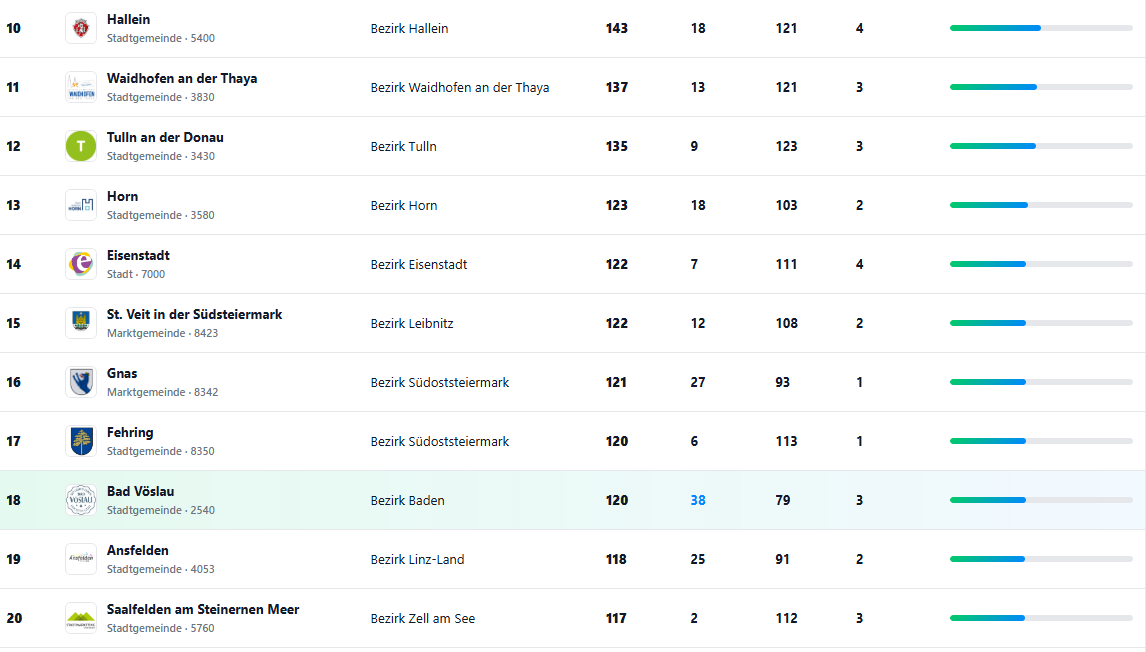1146x652 pixels.
Task: Click the progress bar in Hallein row
Action: click(1041, 29)
